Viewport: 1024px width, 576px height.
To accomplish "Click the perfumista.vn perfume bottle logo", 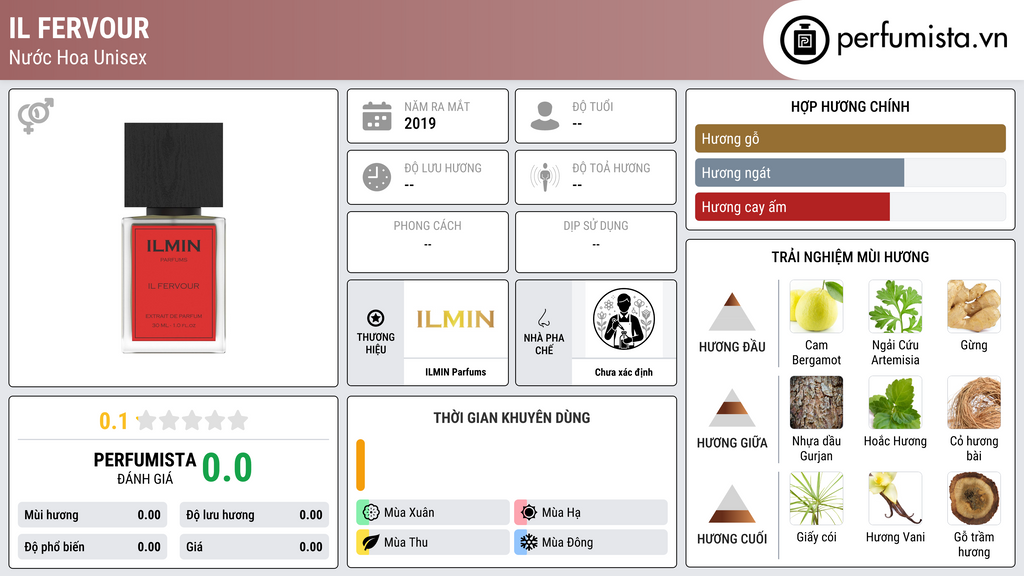I will pos(804,40).
